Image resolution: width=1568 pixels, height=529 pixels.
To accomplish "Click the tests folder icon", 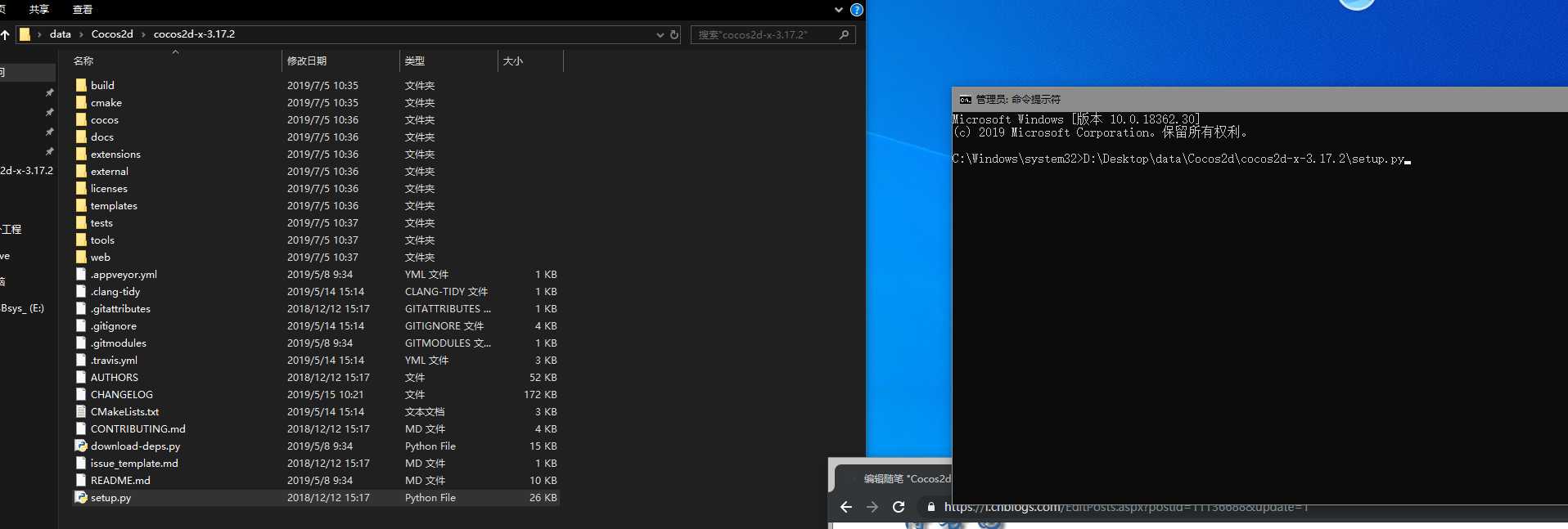I will [x=81, y=222].
